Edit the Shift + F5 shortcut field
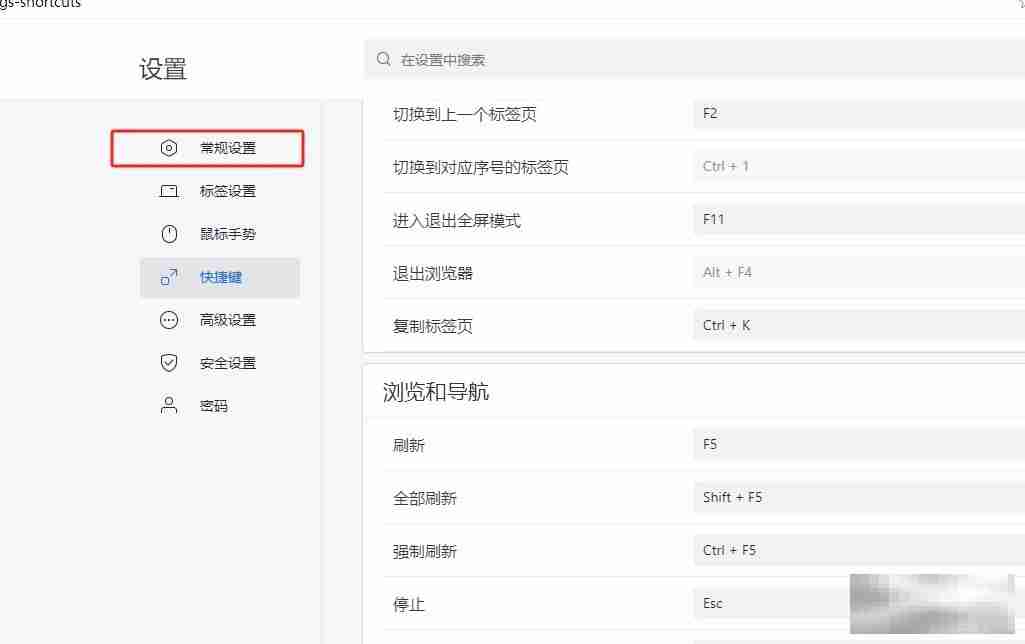Viewport: 1025px width, 644px height. [859, 498]
